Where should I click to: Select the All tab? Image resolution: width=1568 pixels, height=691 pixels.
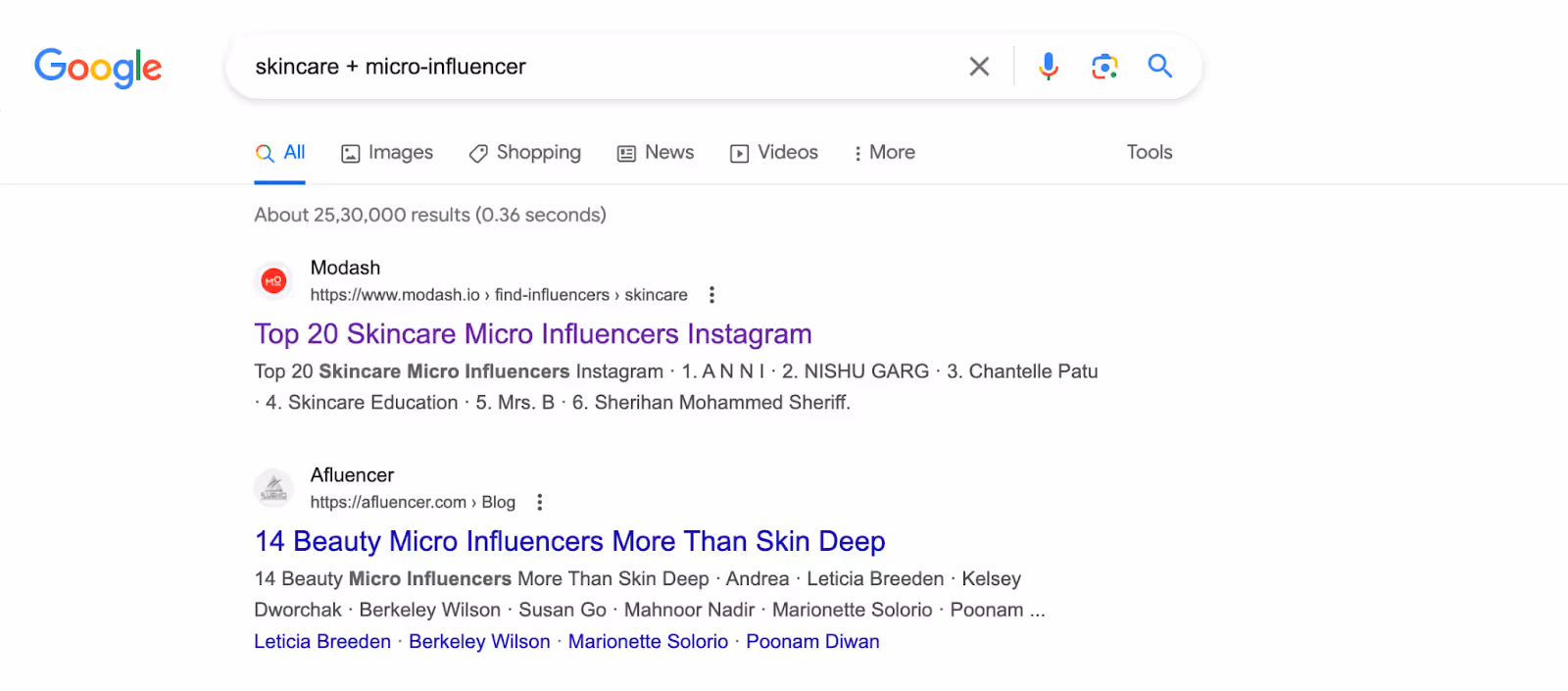pyautogui.click(x=280, y=153)
